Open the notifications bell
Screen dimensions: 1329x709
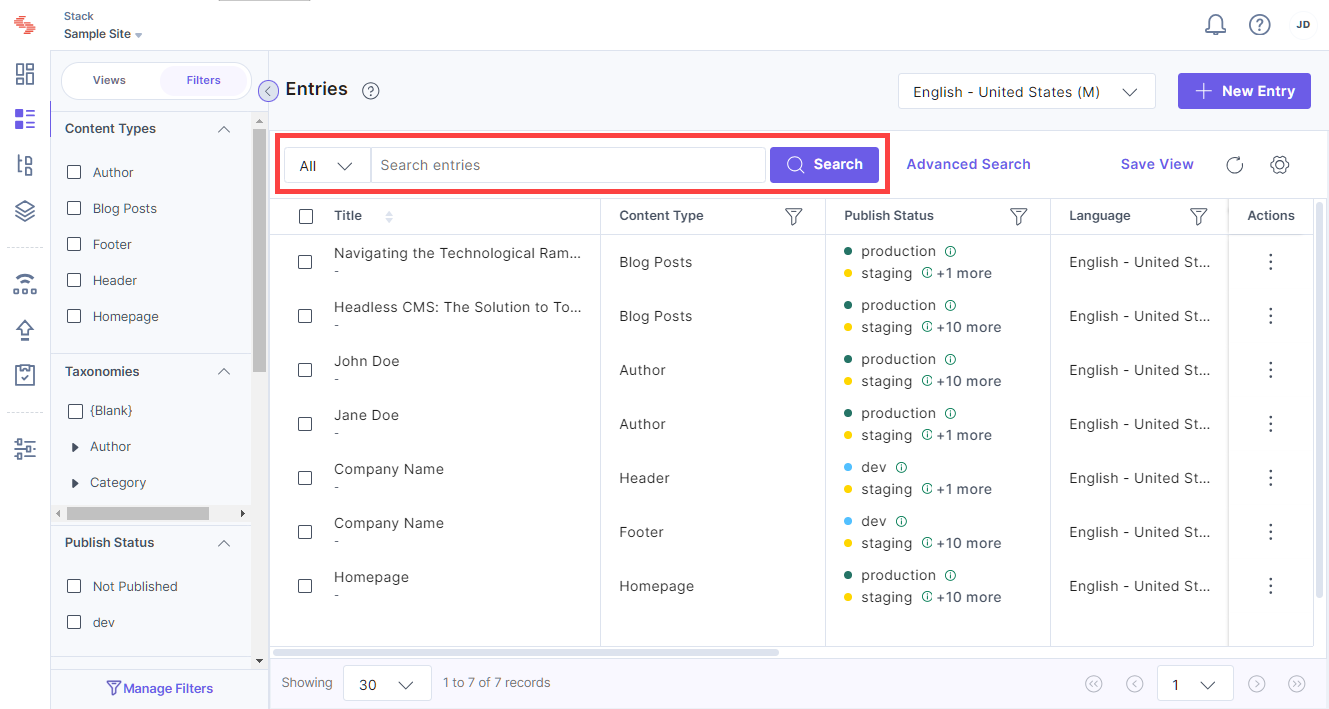(1215, 25)
